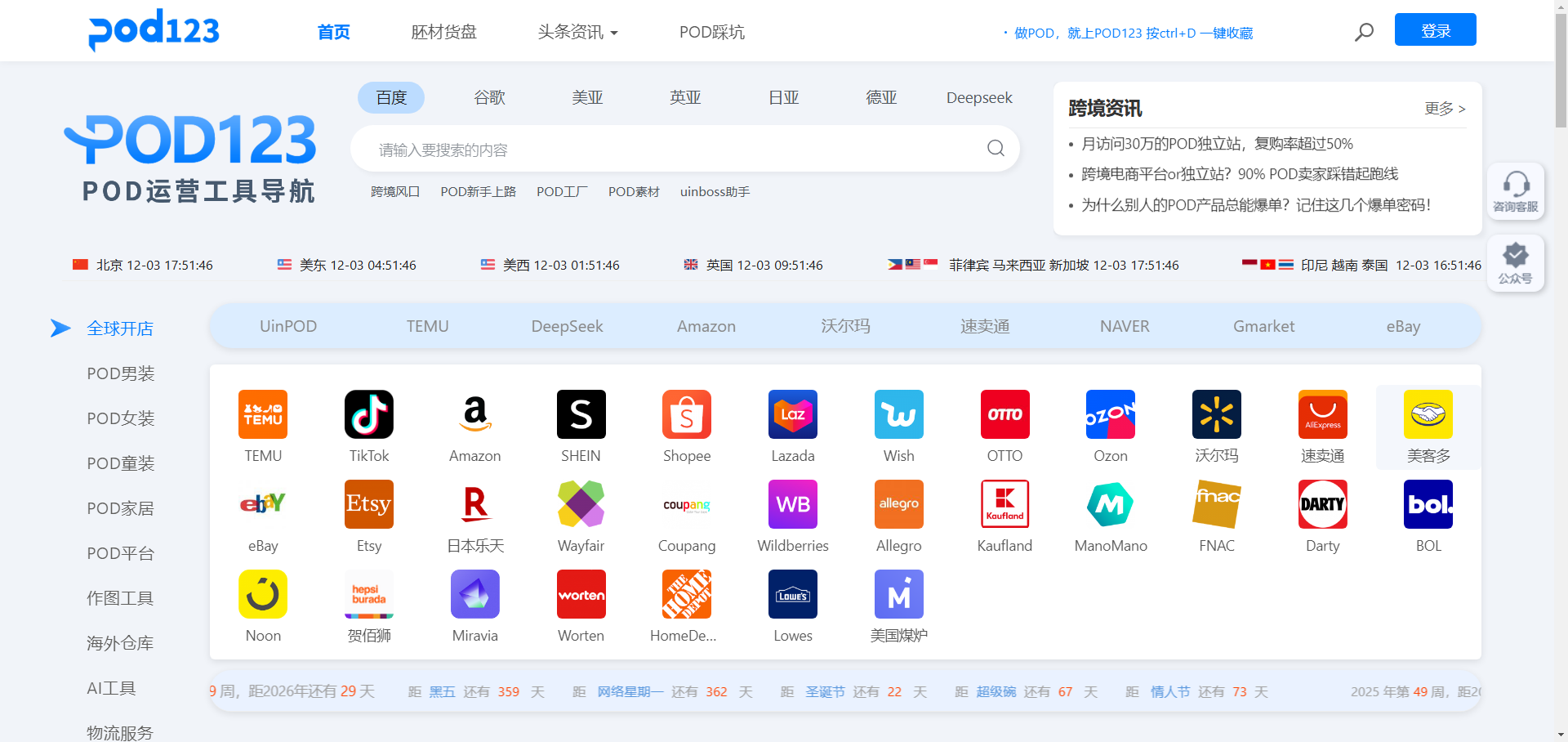Open the POD新手上路 quick link
This screenshot has width=1568, height=742.
[478, 191]
